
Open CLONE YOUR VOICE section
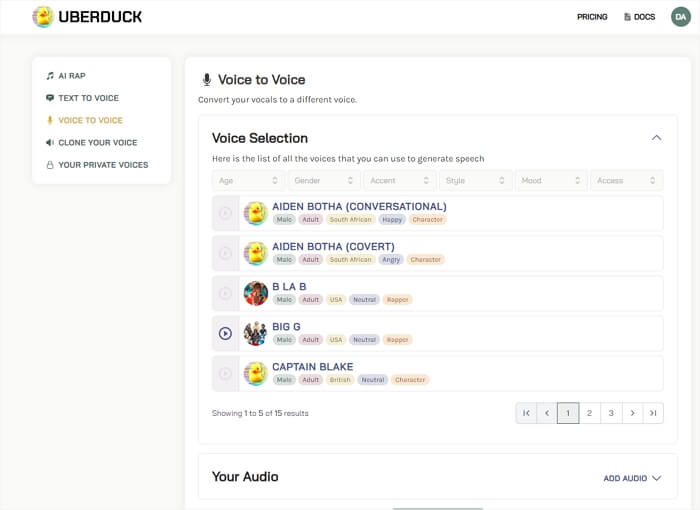pyautogui.click(x=92, y=143)
